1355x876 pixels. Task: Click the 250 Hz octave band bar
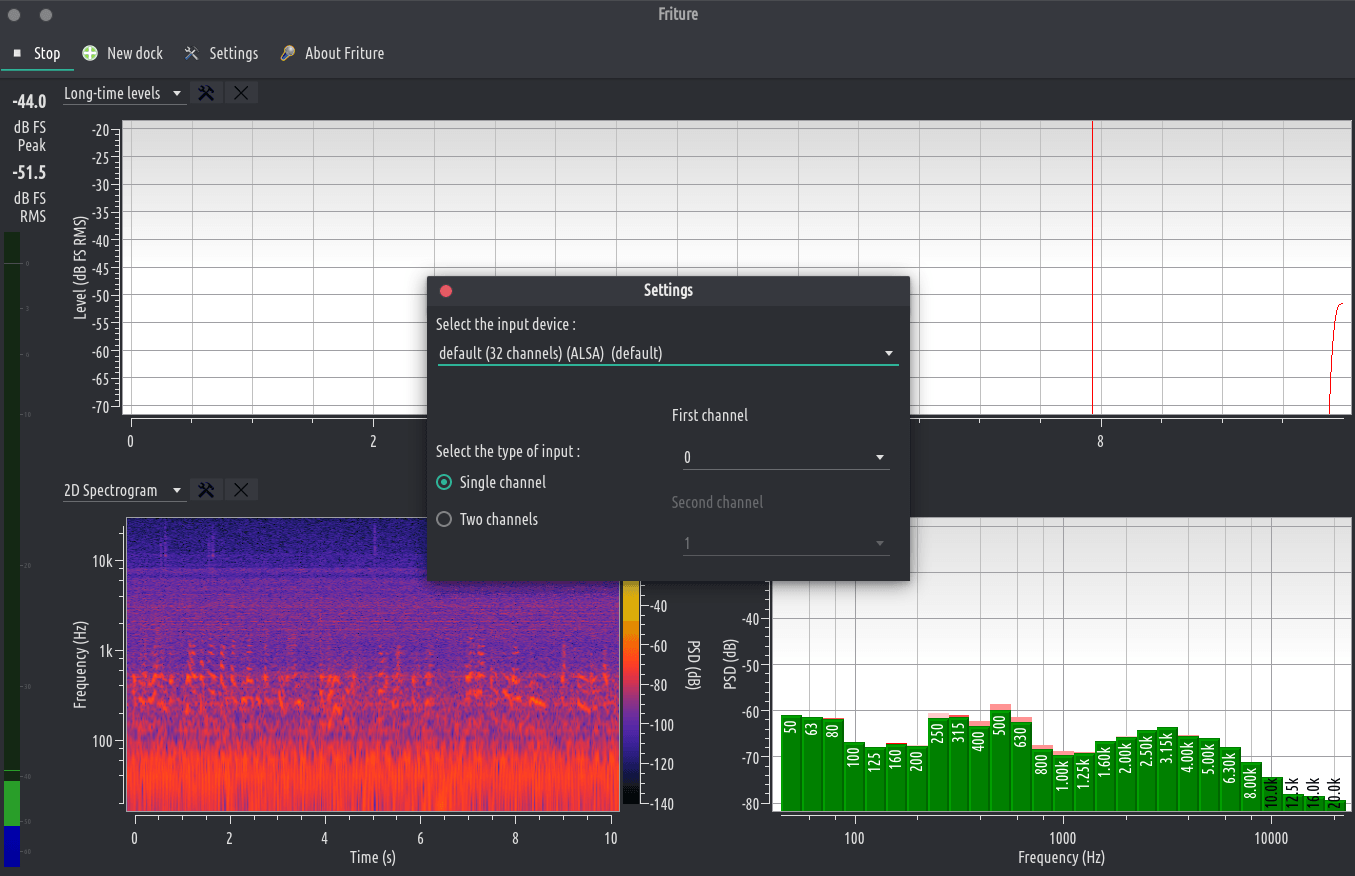click(938, 764)
